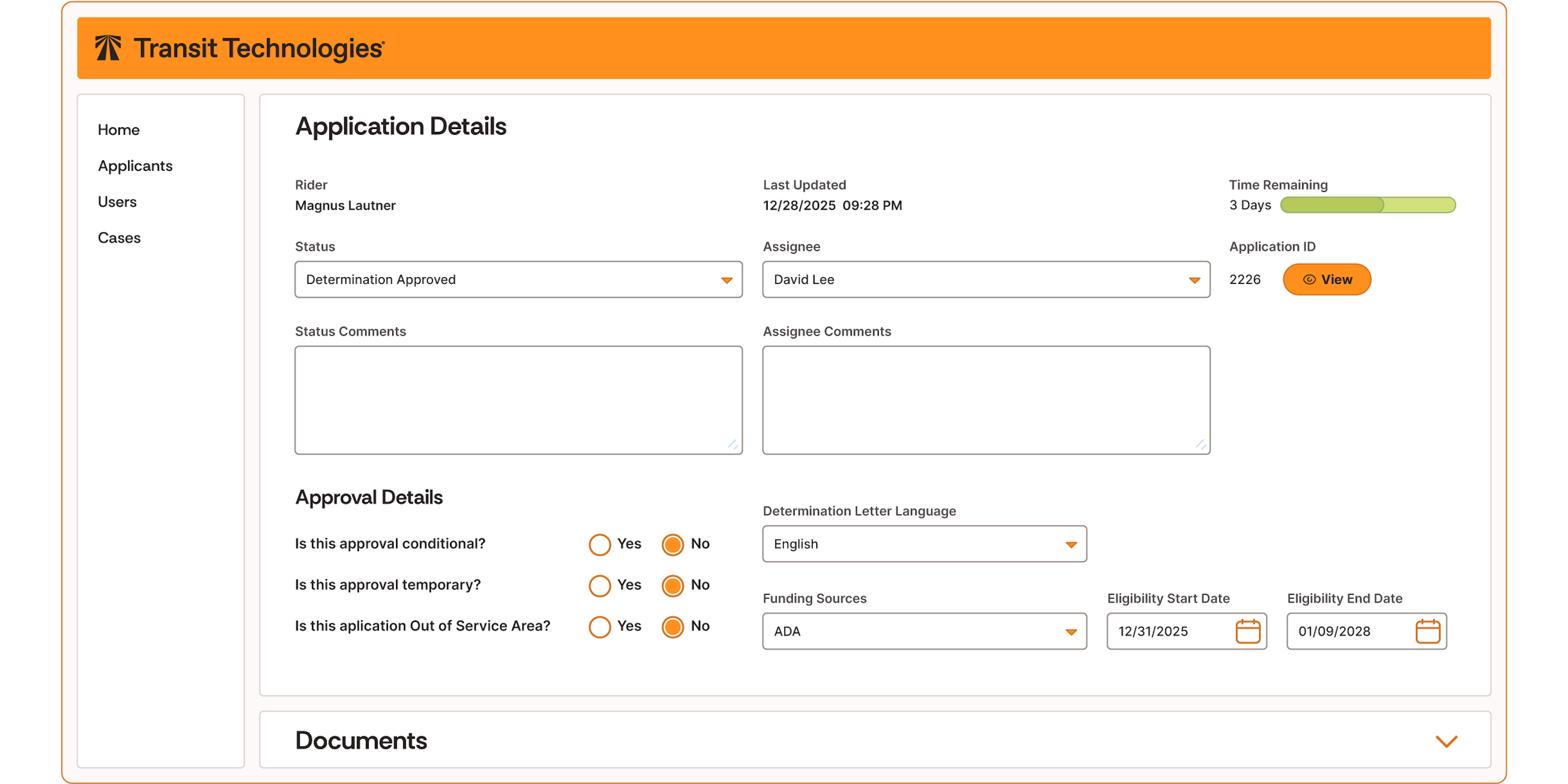The image size is (1568, 784).
Task: Navigate to Home in the sidebar
Action: pos(119,130)
